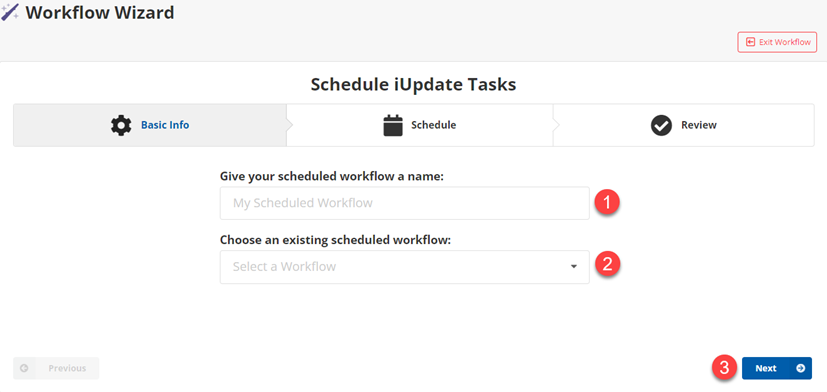
Task: Click the calendar icon on Schedule step
Action: pyautogui.click(x=393, y=126)
